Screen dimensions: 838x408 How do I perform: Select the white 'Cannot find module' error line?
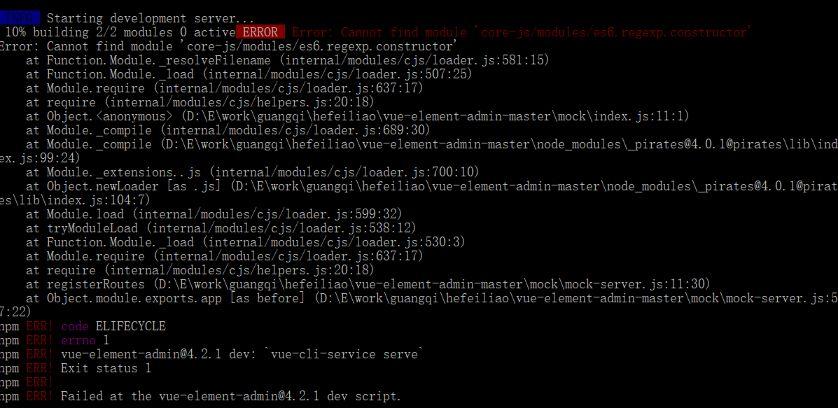click(228, 47)
